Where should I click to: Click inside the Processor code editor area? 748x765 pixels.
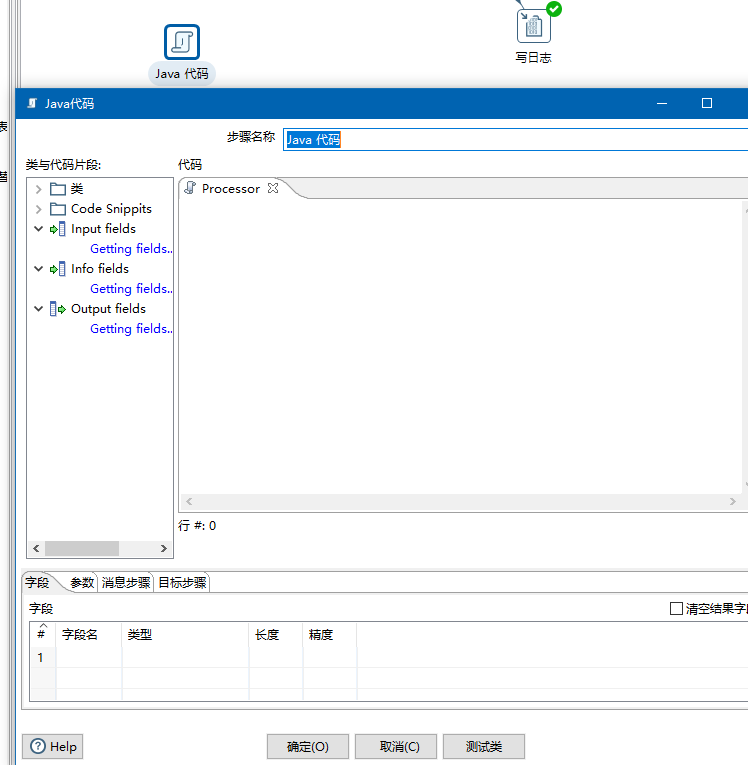point(461,346)
